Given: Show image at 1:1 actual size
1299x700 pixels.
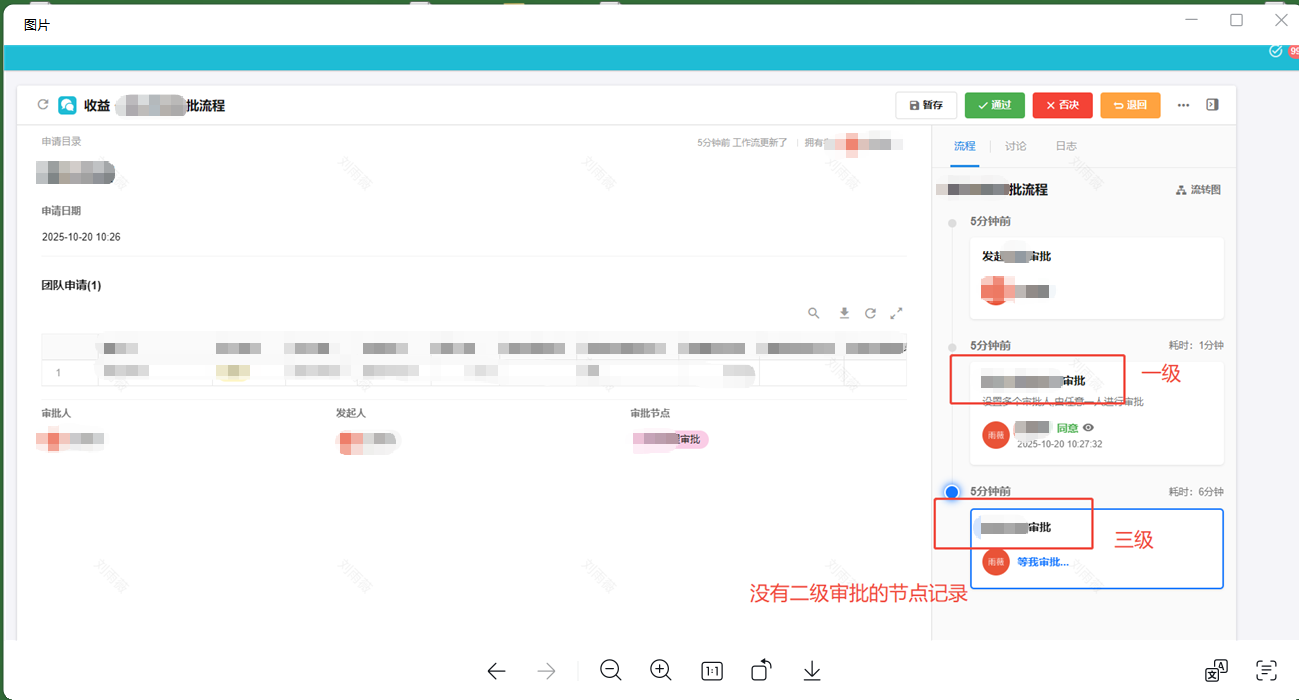Looking at the screenshot, I should (712, 672).
